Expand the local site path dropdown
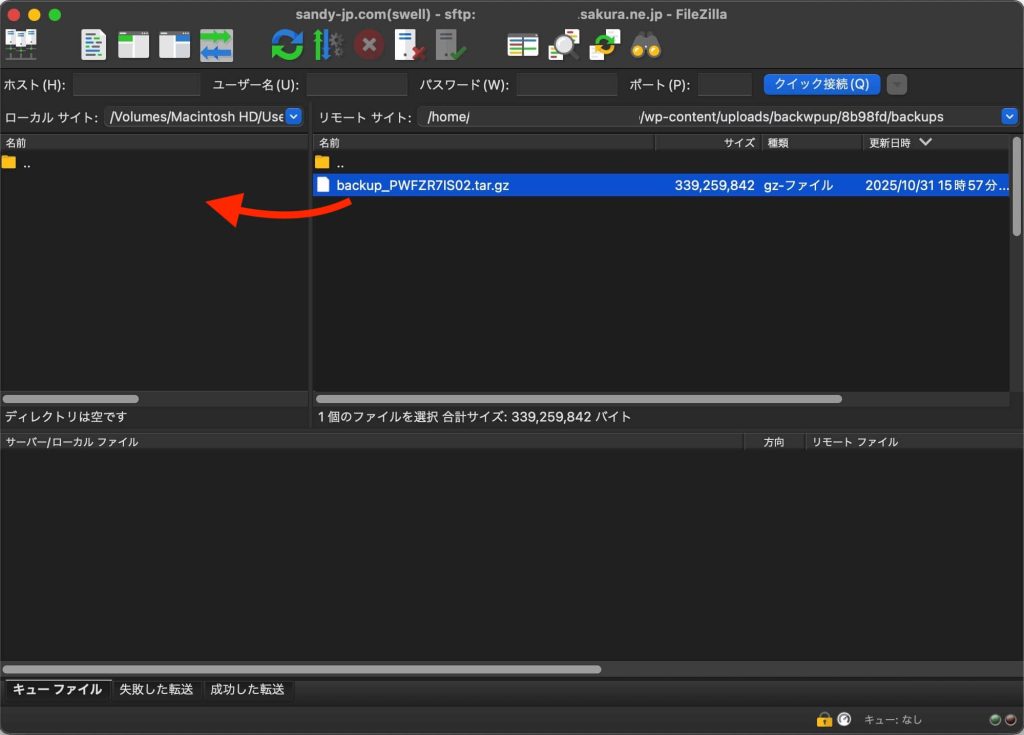 point(293,117)
